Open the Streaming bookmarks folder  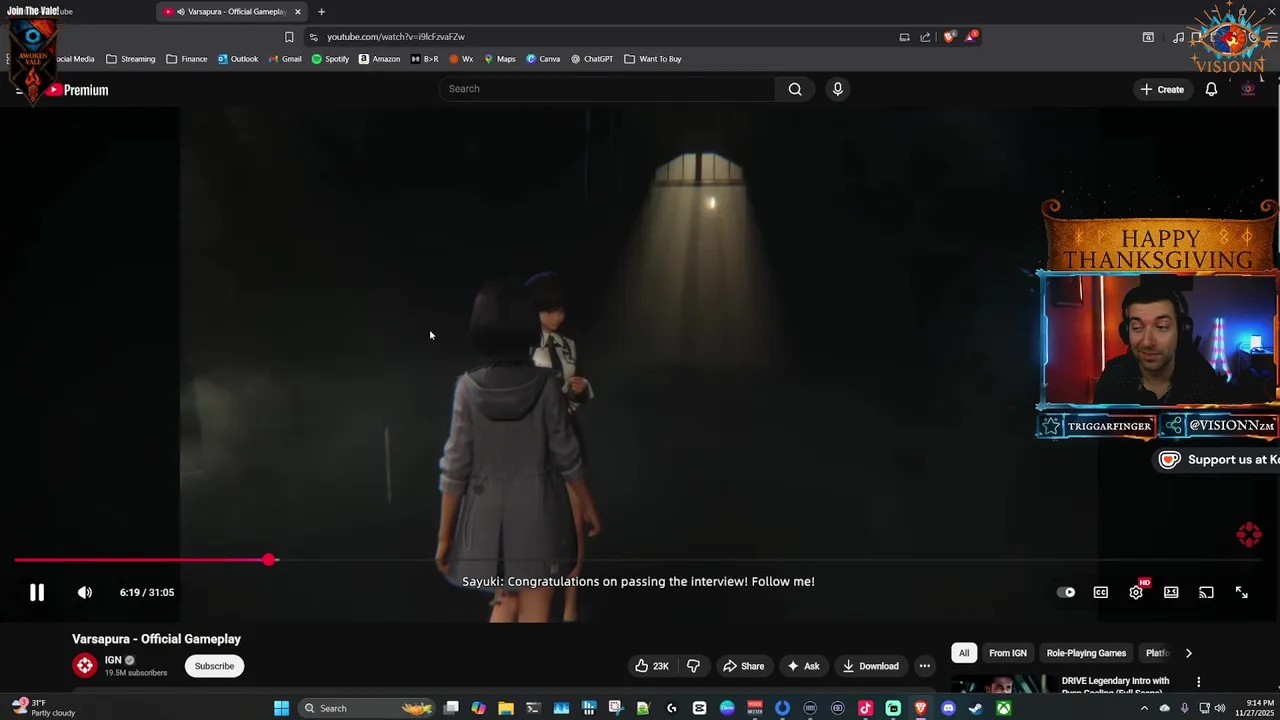tap(131, 59)
